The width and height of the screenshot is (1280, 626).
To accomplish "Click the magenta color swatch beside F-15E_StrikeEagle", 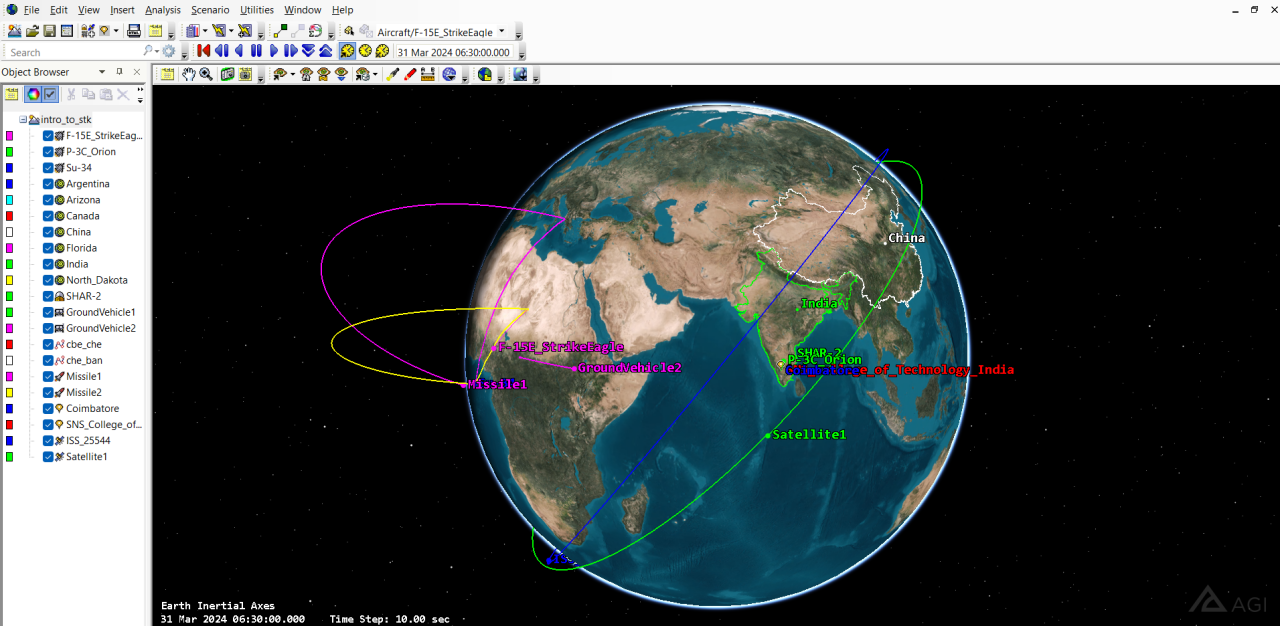I will (x=9, y=136).
